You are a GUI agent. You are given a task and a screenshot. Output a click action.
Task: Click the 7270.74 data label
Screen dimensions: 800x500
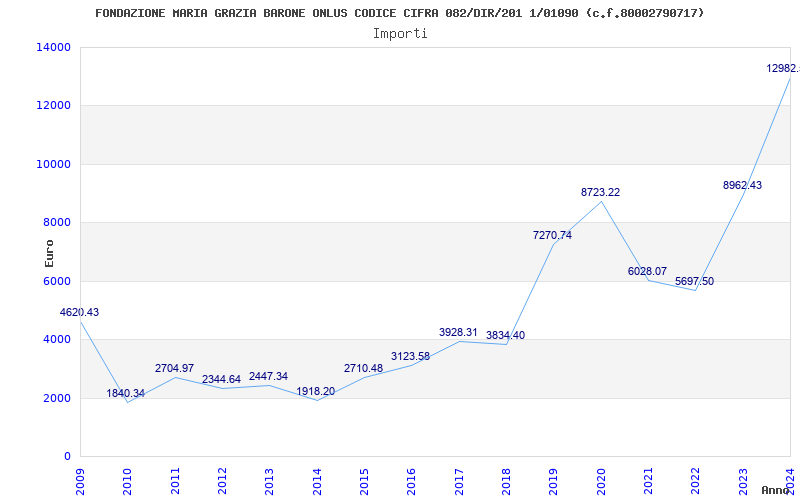pyautogui.click(x=552, y=235)
